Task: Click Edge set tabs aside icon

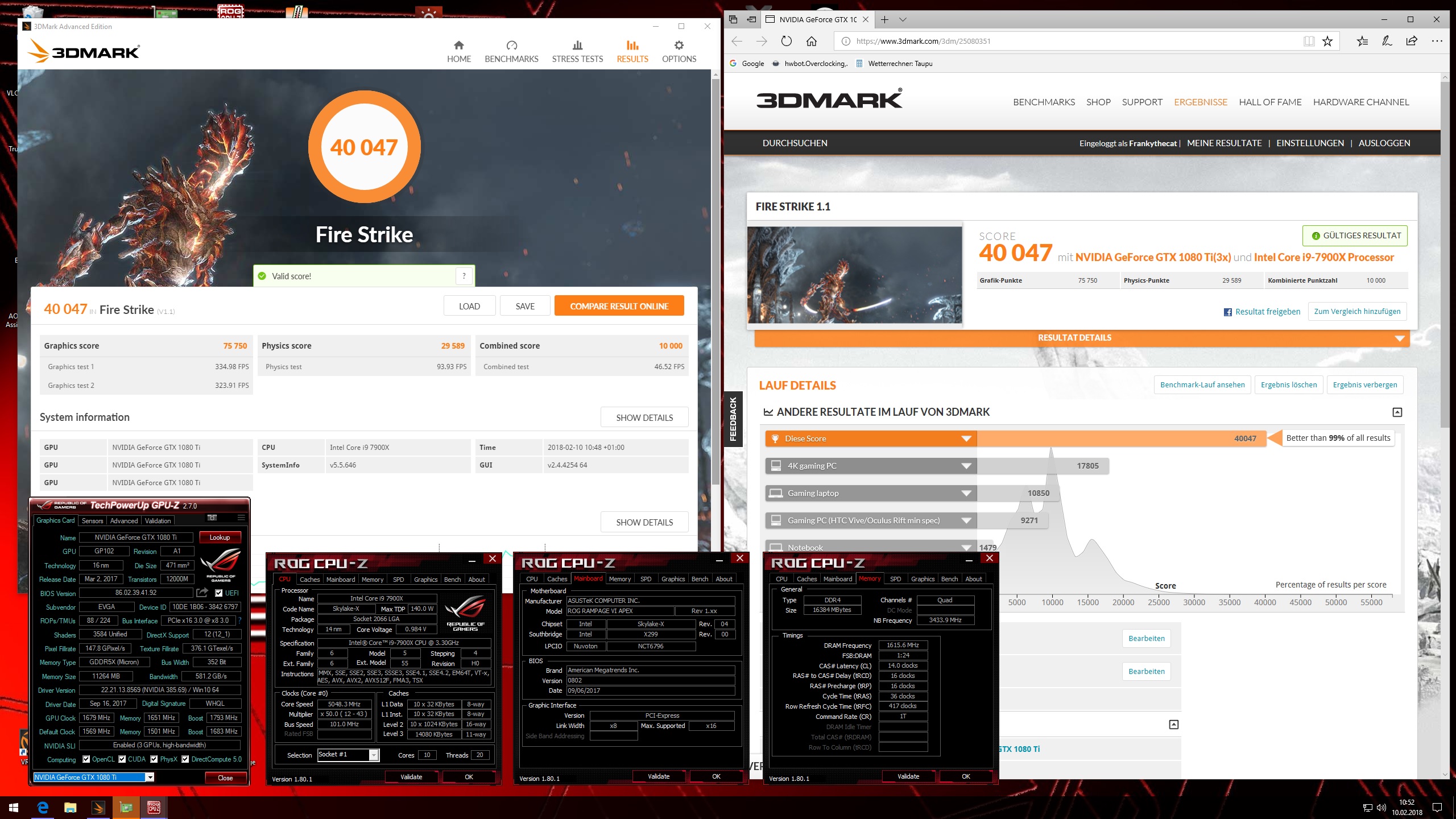Action: tap(751, 19)
